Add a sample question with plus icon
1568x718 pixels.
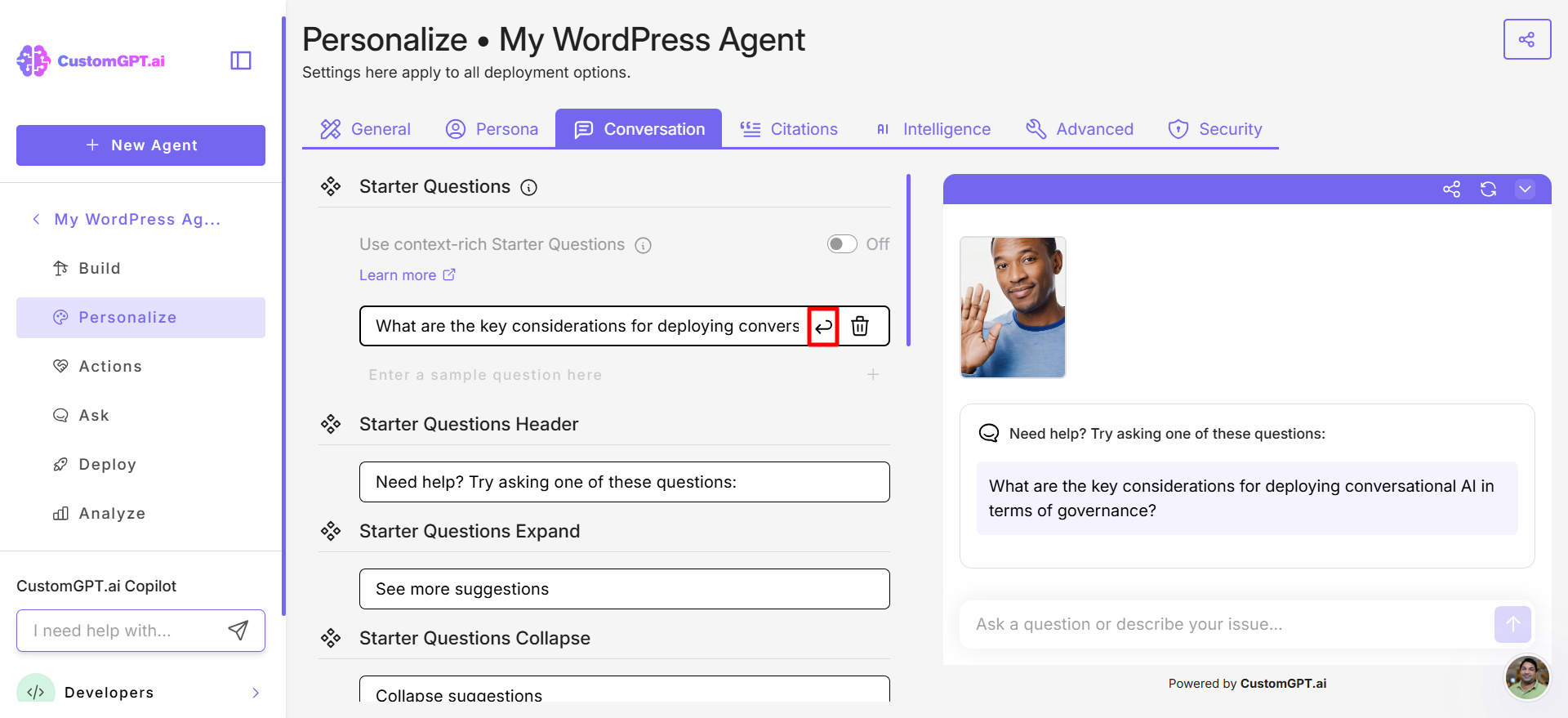click(873, 374)
